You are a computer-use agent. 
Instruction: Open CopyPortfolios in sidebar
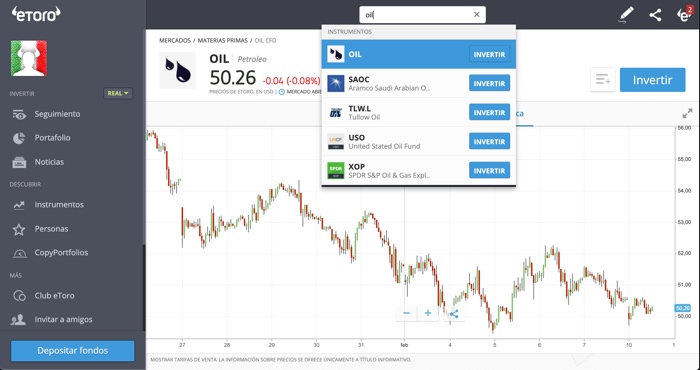tap(61, 253)
